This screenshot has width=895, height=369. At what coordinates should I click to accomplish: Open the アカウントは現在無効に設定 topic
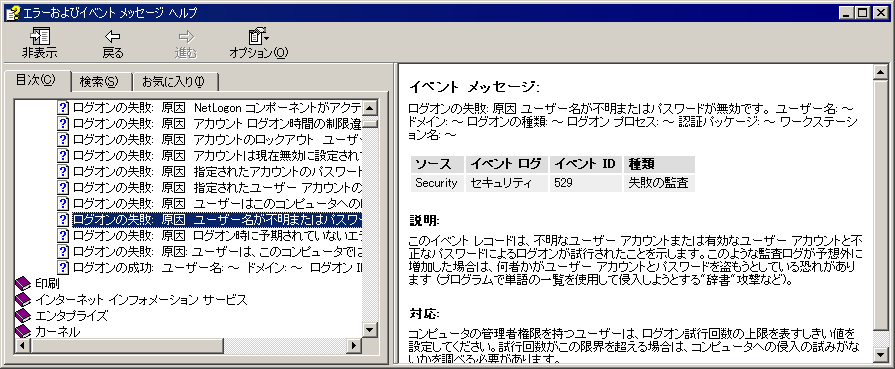[217, 155]
